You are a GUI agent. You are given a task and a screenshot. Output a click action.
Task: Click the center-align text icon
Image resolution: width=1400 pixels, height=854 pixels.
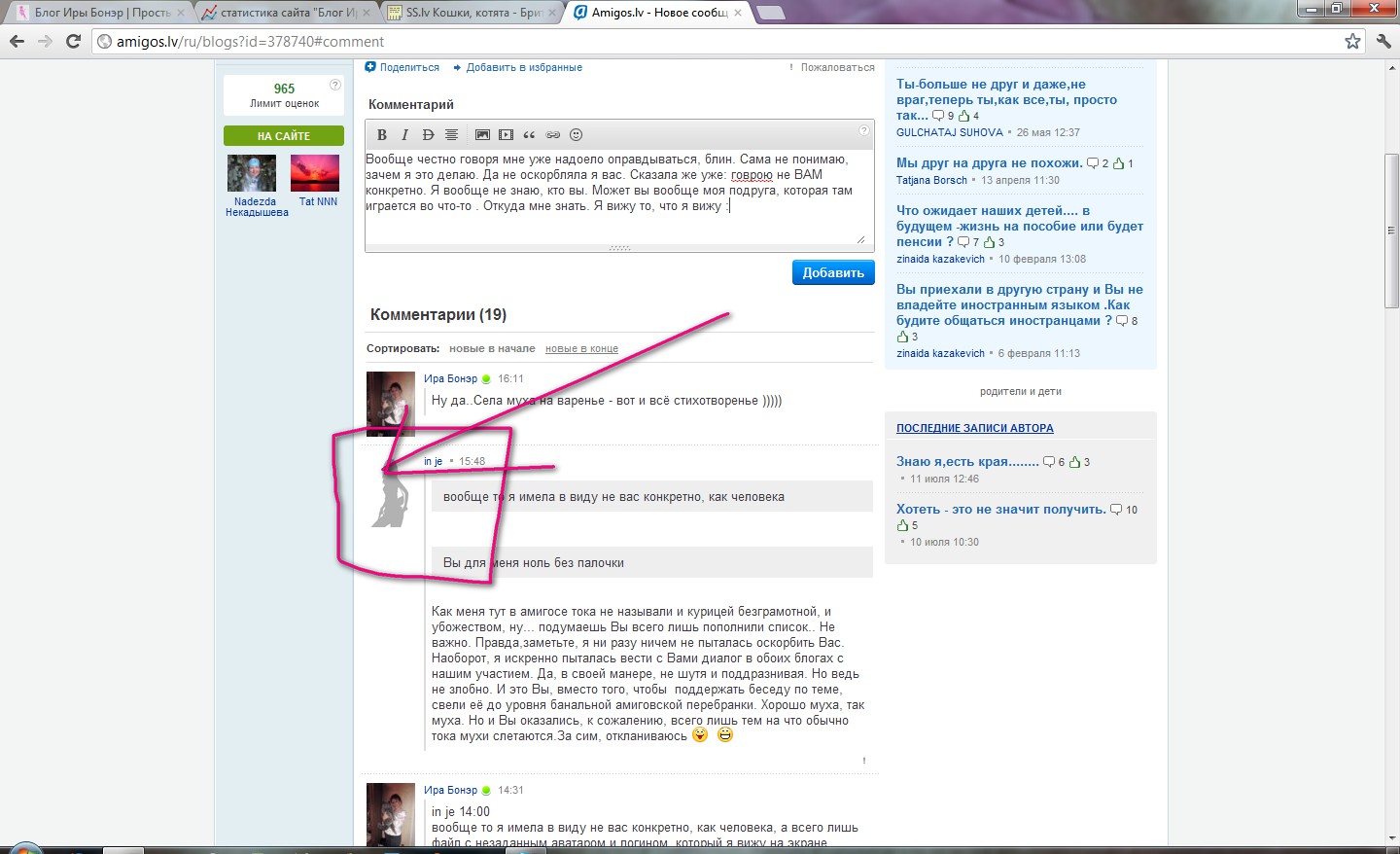tap(451, 135)
